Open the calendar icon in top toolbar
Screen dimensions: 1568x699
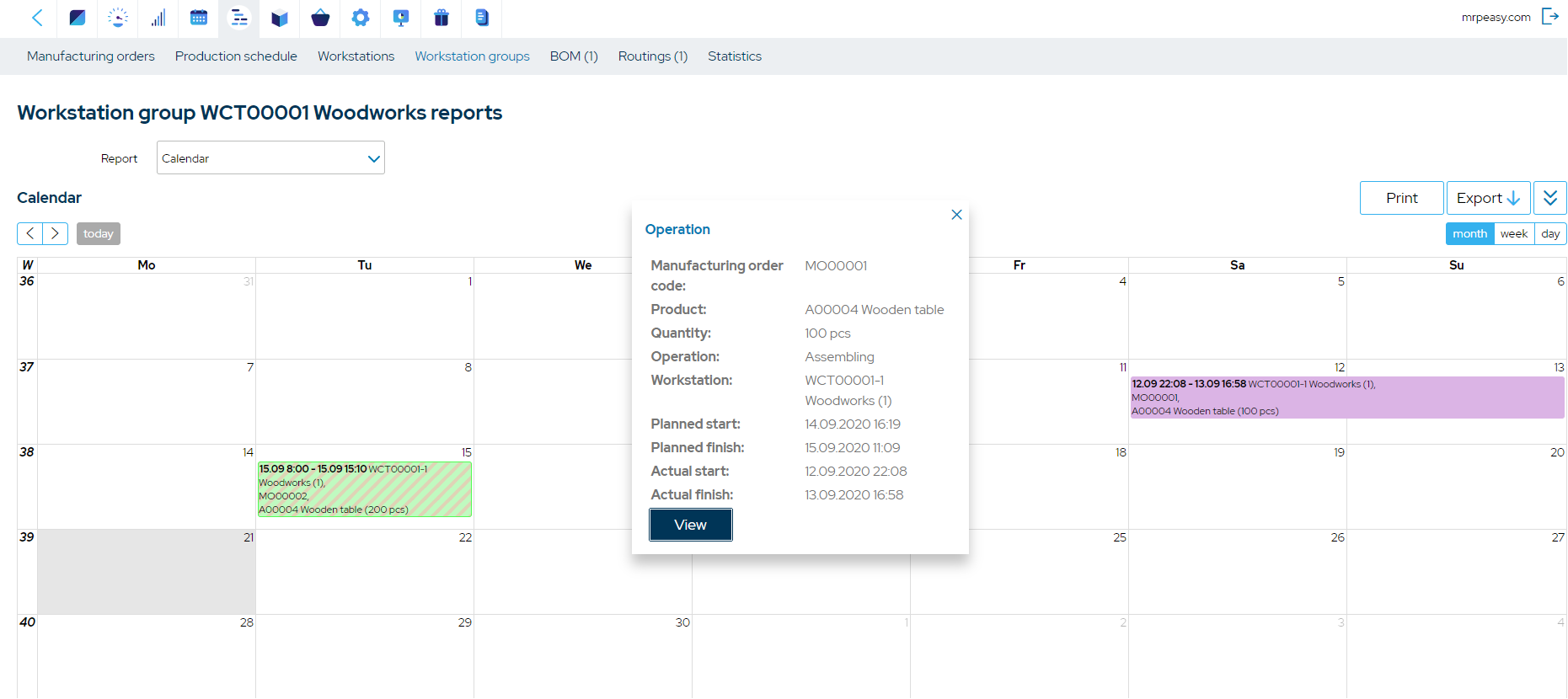[199, 18]
